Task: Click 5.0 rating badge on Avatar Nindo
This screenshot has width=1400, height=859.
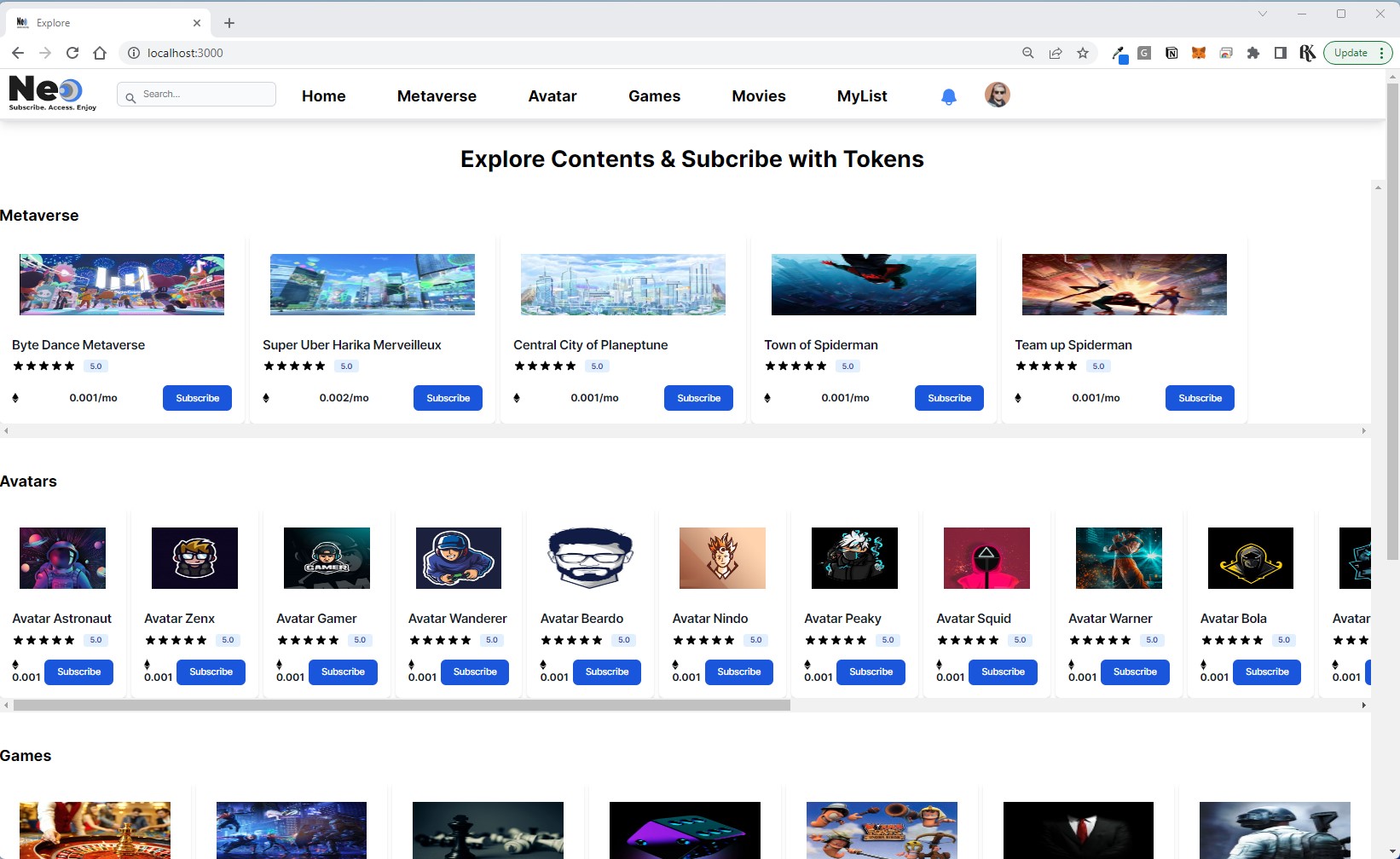Action: pyautogui.click(x=755, y=640)
